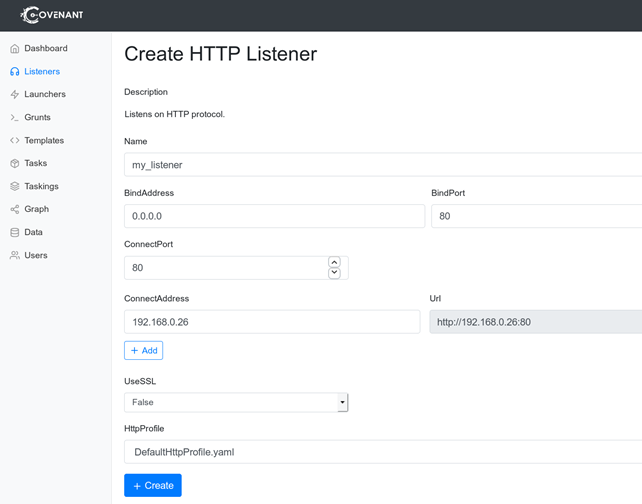Click the Covenant logo in header
This screenshot has height=504, width=642.
tap(52, 15)
